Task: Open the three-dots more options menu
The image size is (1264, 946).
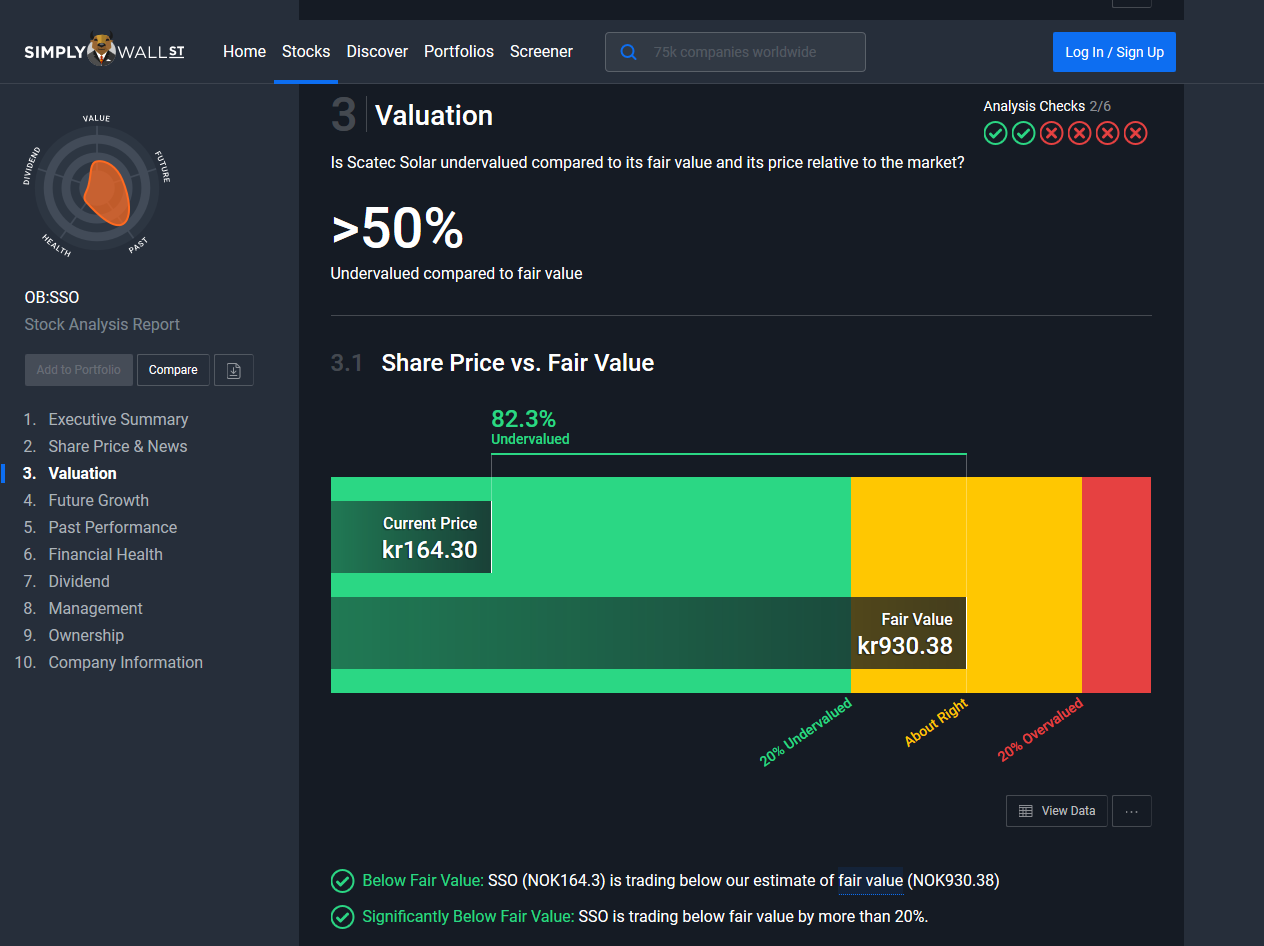Action: click(x=1131, y=811)
